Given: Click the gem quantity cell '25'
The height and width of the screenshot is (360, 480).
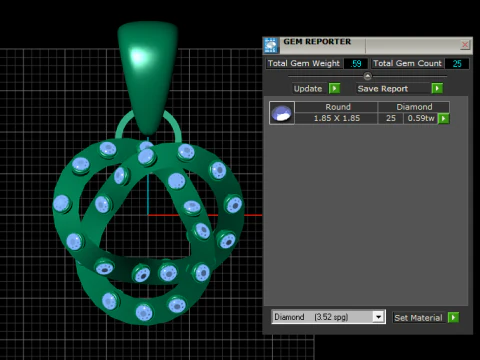Looking at the screenshot, I should [x=391, y=118].
